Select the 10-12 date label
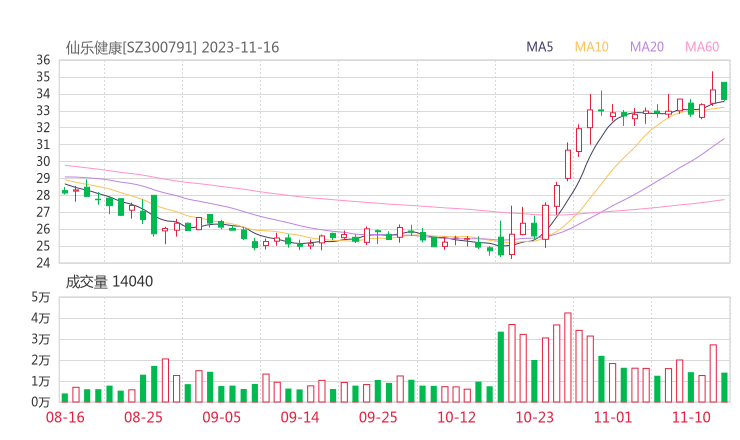 tap(456, 417)
